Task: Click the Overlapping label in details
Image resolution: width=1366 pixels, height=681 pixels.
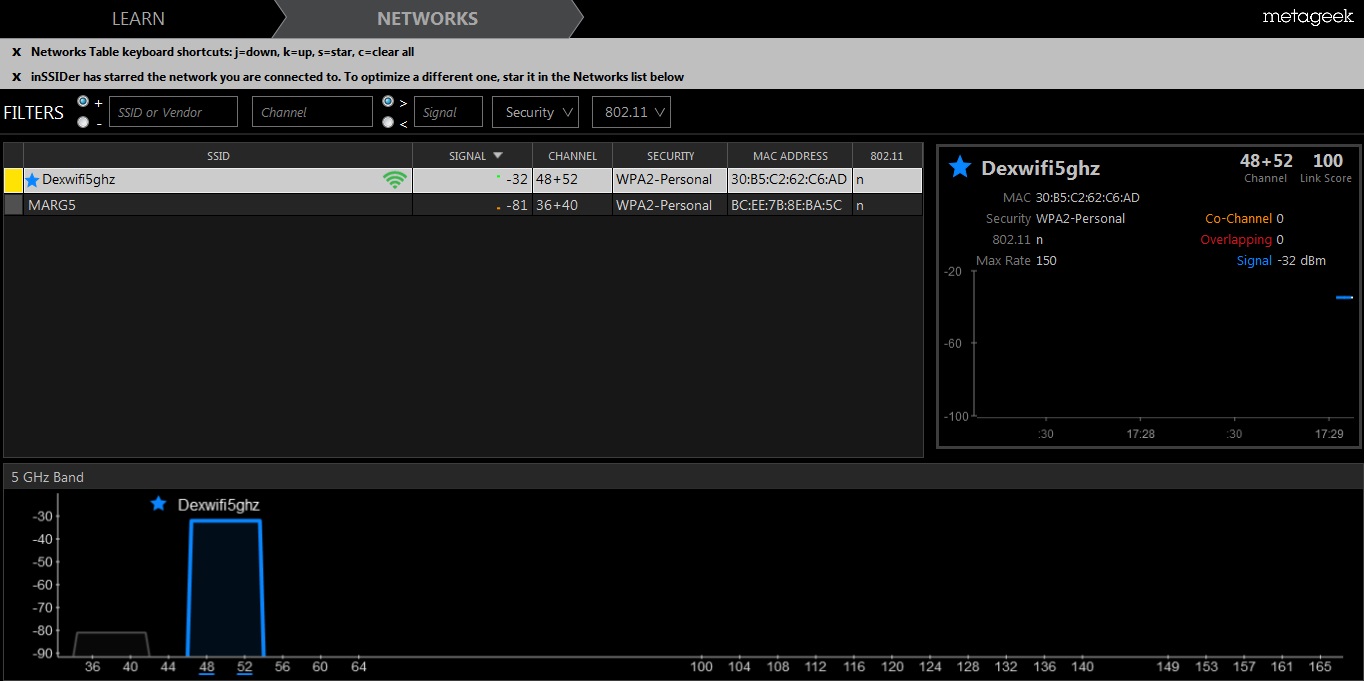Action: click(x=1236, y=240)
